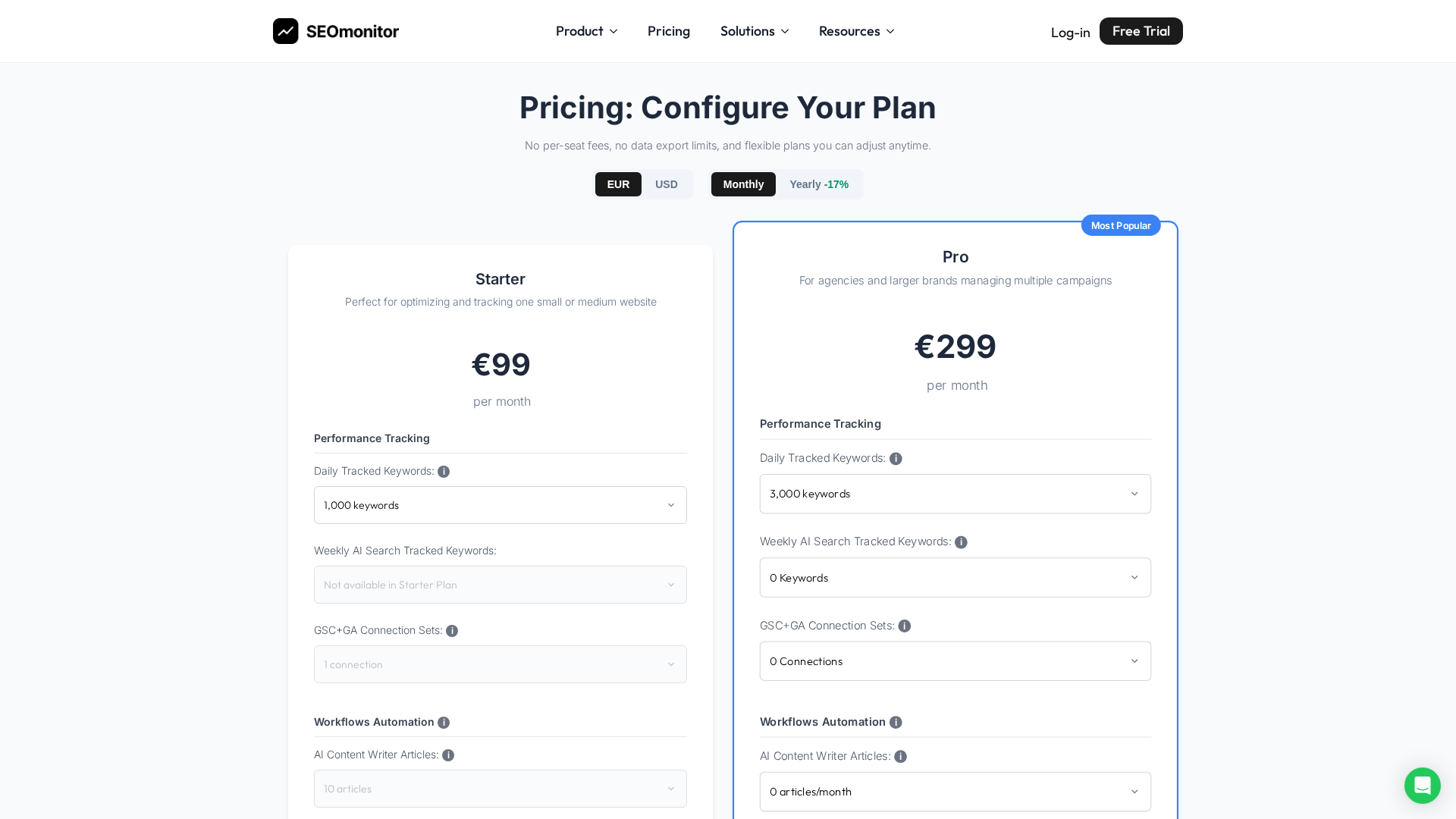1456x819 pixels.
Task: Select Monthly billing option
Action: click(x=743, y=184)
